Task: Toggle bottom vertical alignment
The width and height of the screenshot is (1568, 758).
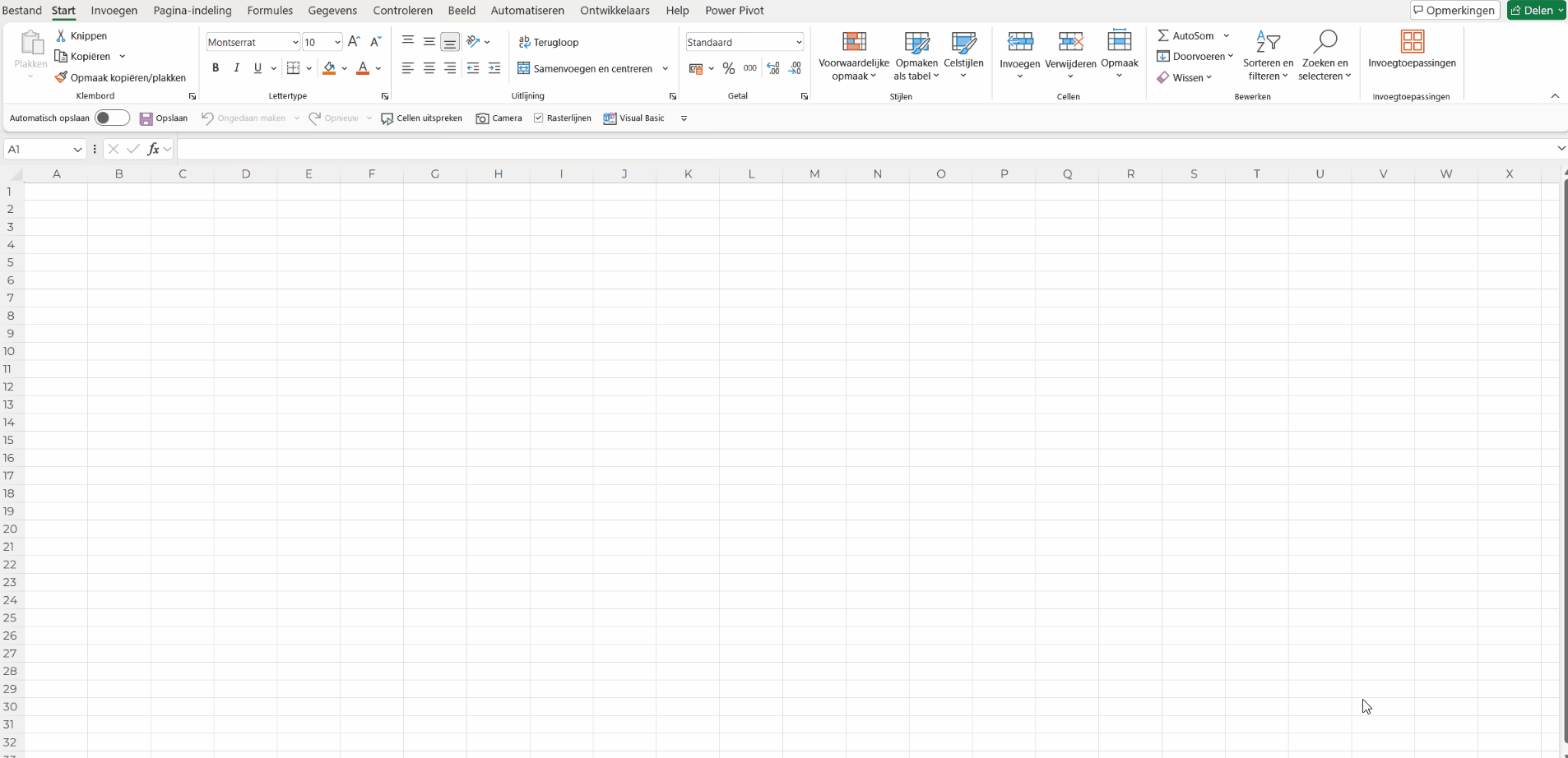Action: (450, 42)
